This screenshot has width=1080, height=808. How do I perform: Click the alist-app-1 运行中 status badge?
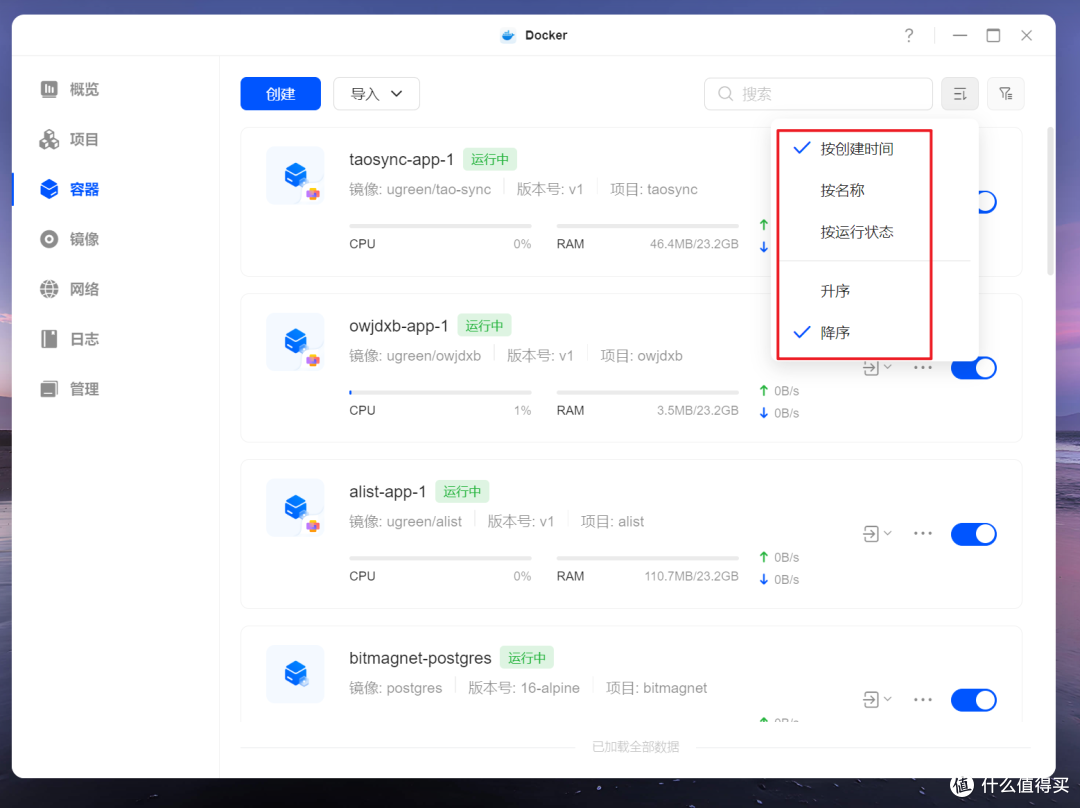462,492
